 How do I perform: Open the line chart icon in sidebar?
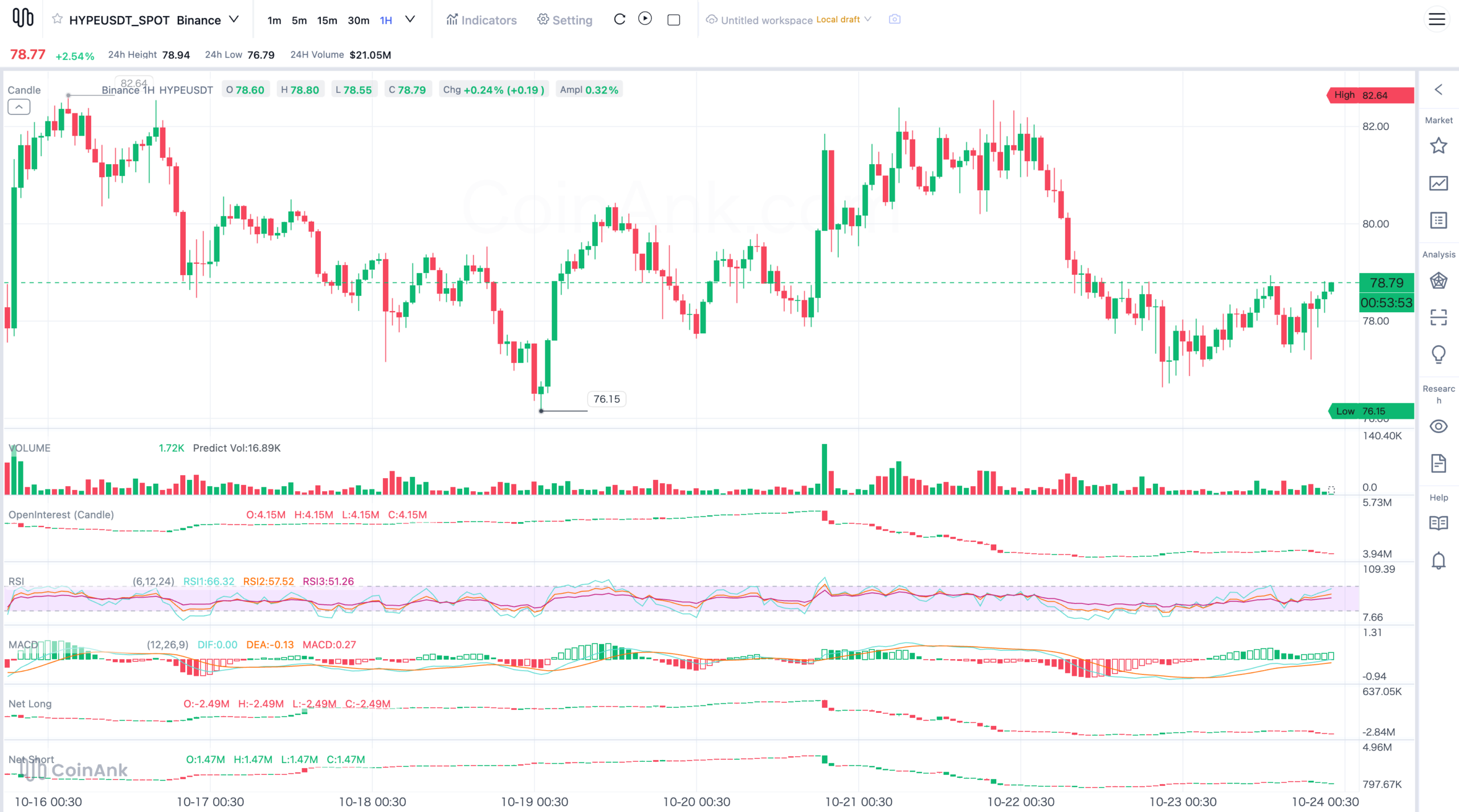(1438, 183)
